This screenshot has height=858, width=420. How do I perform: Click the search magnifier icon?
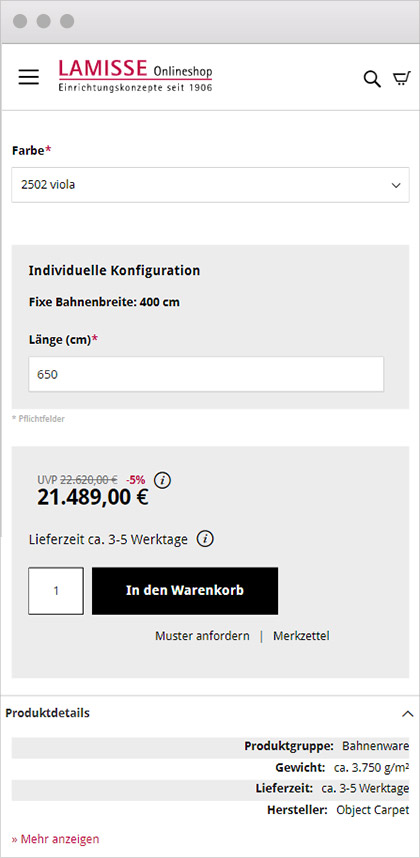tap(372, 79)
